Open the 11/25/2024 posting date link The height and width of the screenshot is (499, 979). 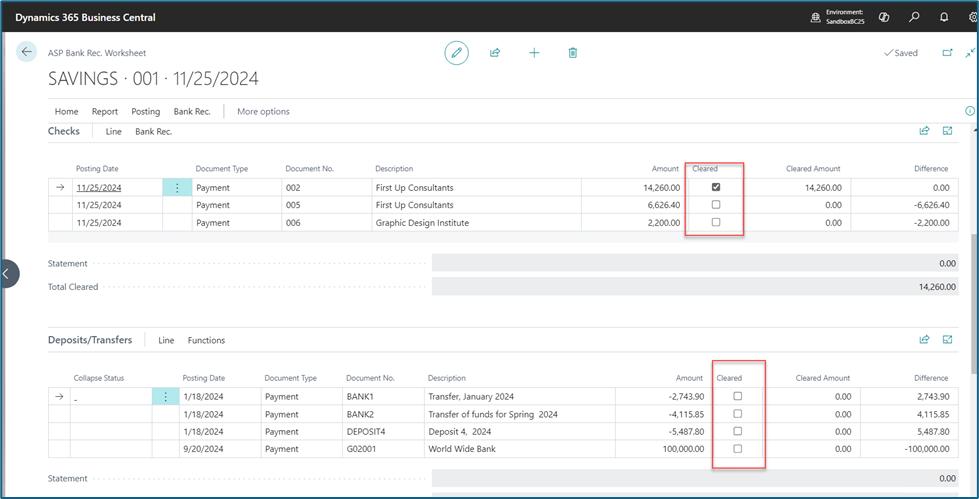tap(99, 187)
